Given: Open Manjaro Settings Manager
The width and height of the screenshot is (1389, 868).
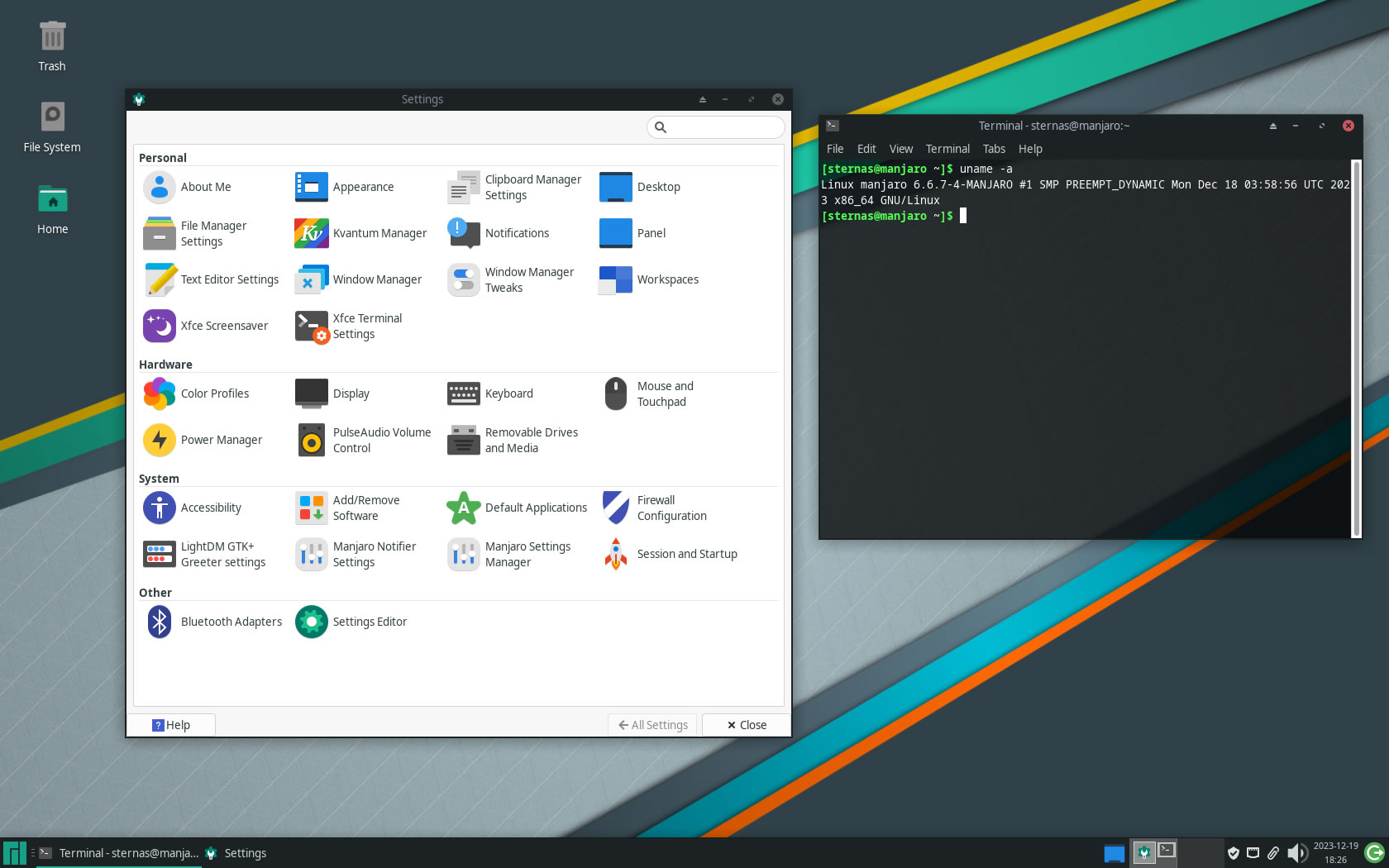Looking at the screenshot, I should click(x=509, y=554).
